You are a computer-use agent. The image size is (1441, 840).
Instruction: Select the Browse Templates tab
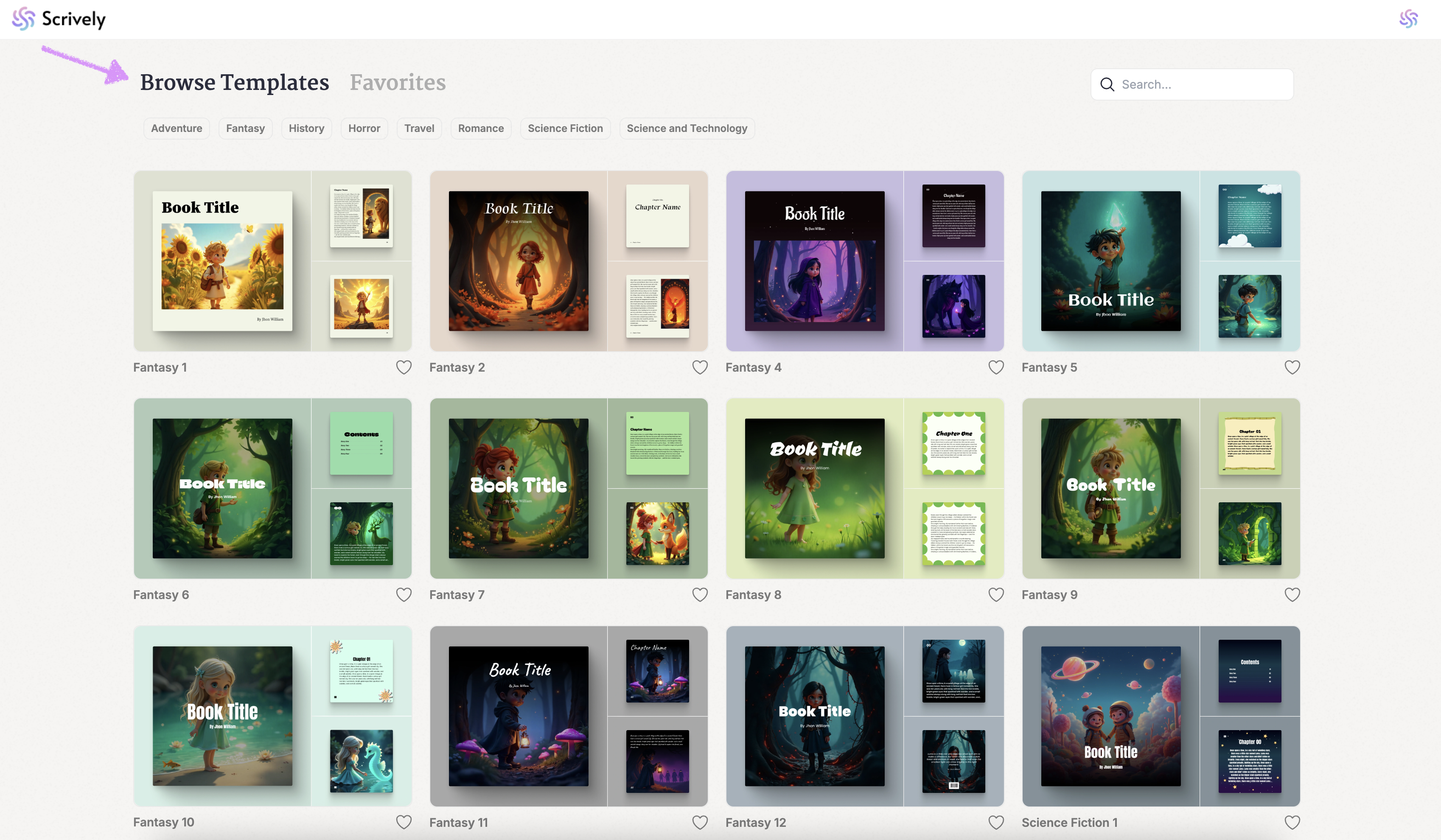tap(235, 82)
